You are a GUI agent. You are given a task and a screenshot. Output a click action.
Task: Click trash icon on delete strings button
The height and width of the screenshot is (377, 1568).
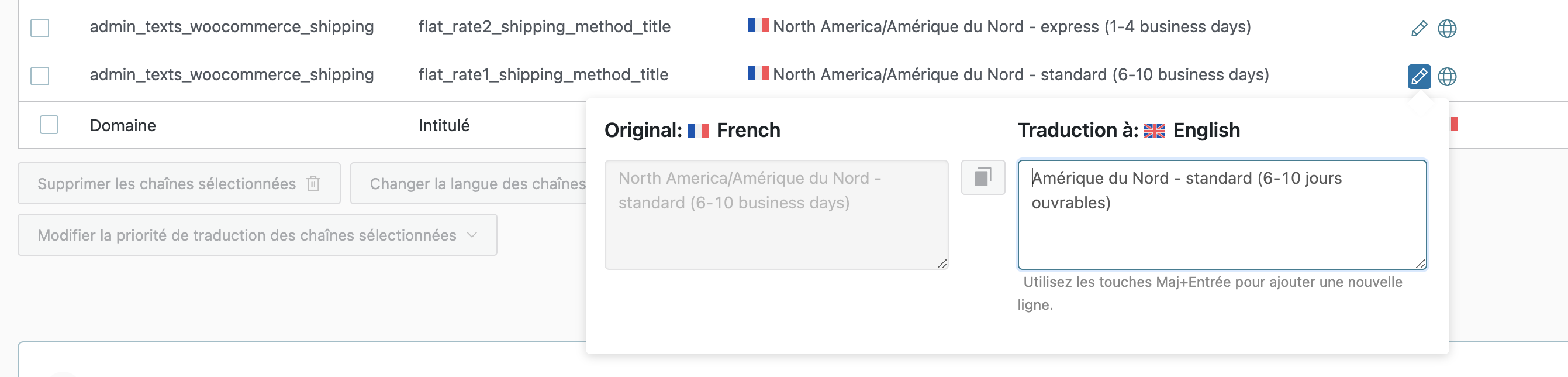[x=313, y=183]
